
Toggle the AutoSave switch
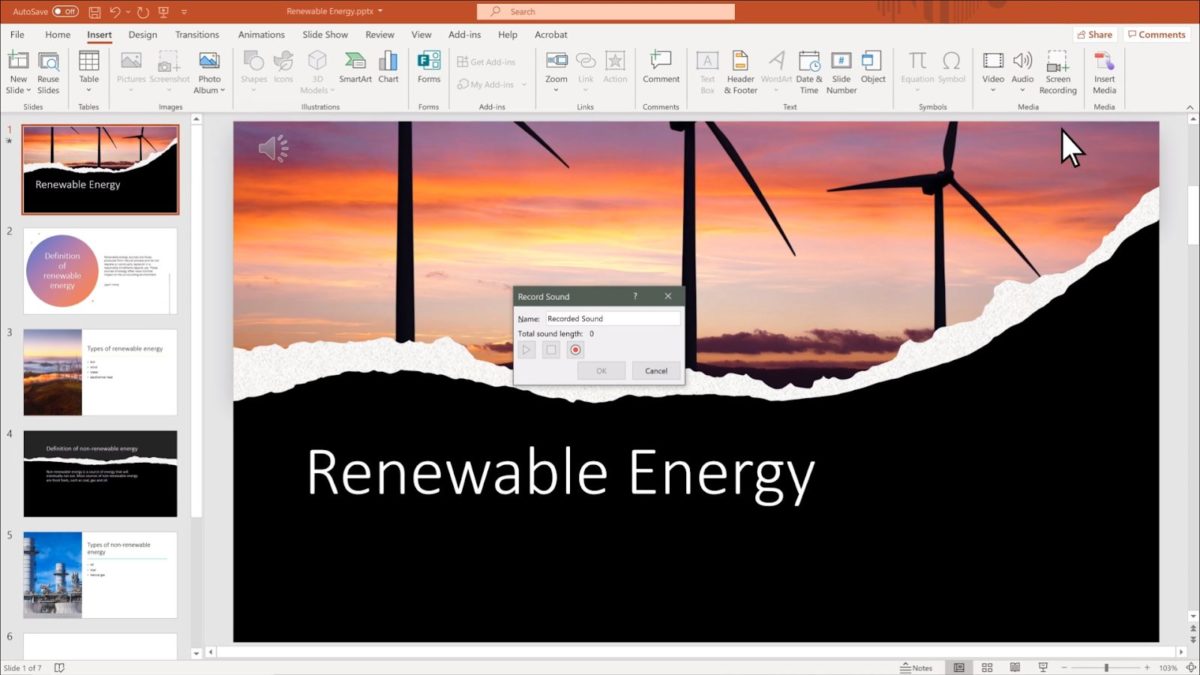pyautogui.click(x=65, y=11)
